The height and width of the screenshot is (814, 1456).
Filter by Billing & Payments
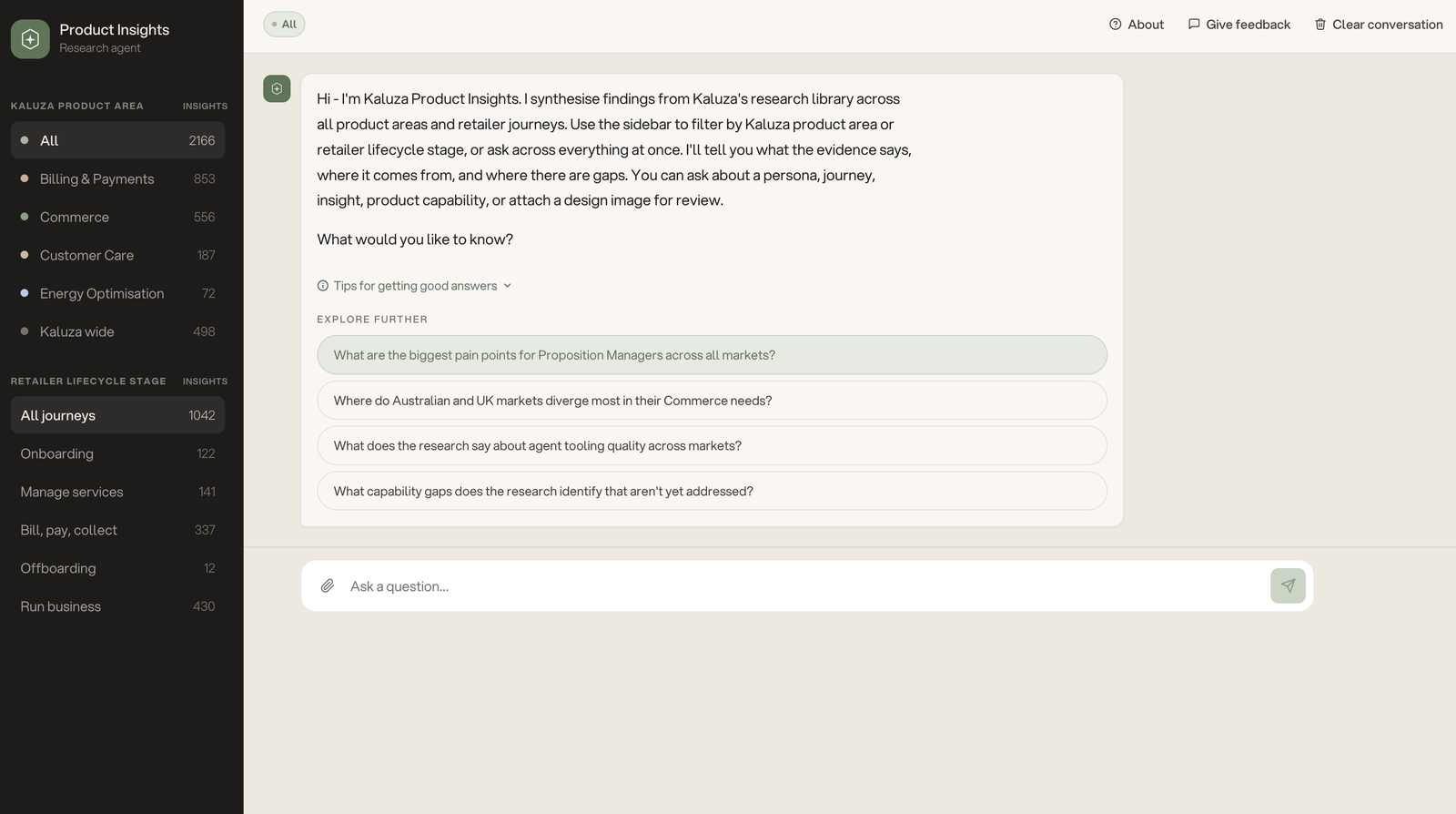click(117, 178)
